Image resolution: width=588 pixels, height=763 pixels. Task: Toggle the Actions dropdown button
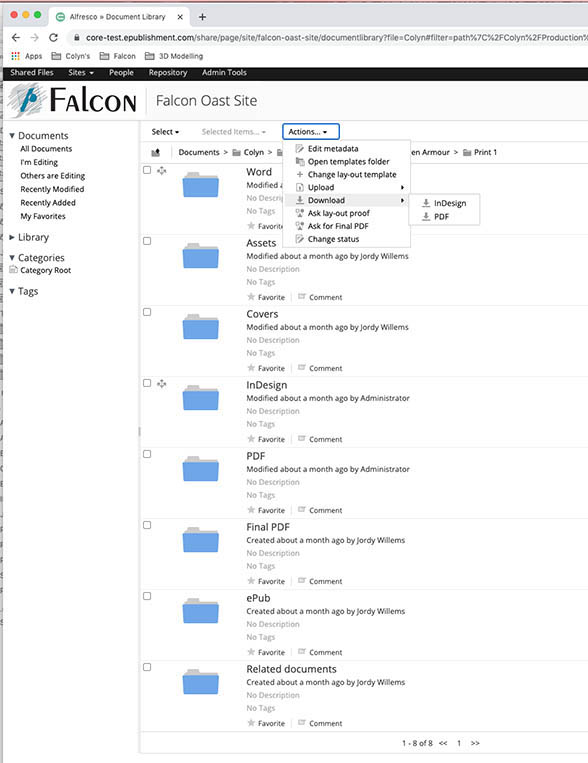click(311, 132)
